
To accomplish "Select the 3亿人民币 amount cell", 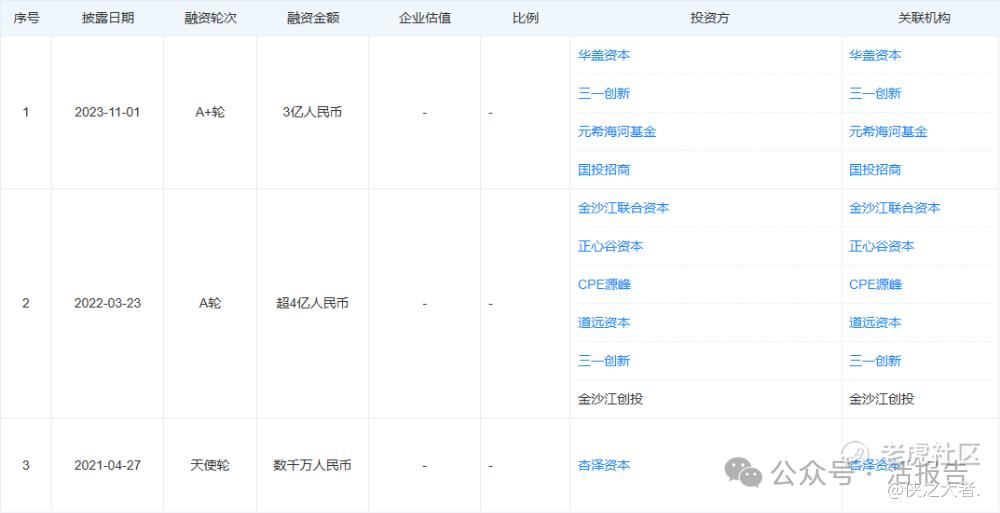I will [312, 112].
